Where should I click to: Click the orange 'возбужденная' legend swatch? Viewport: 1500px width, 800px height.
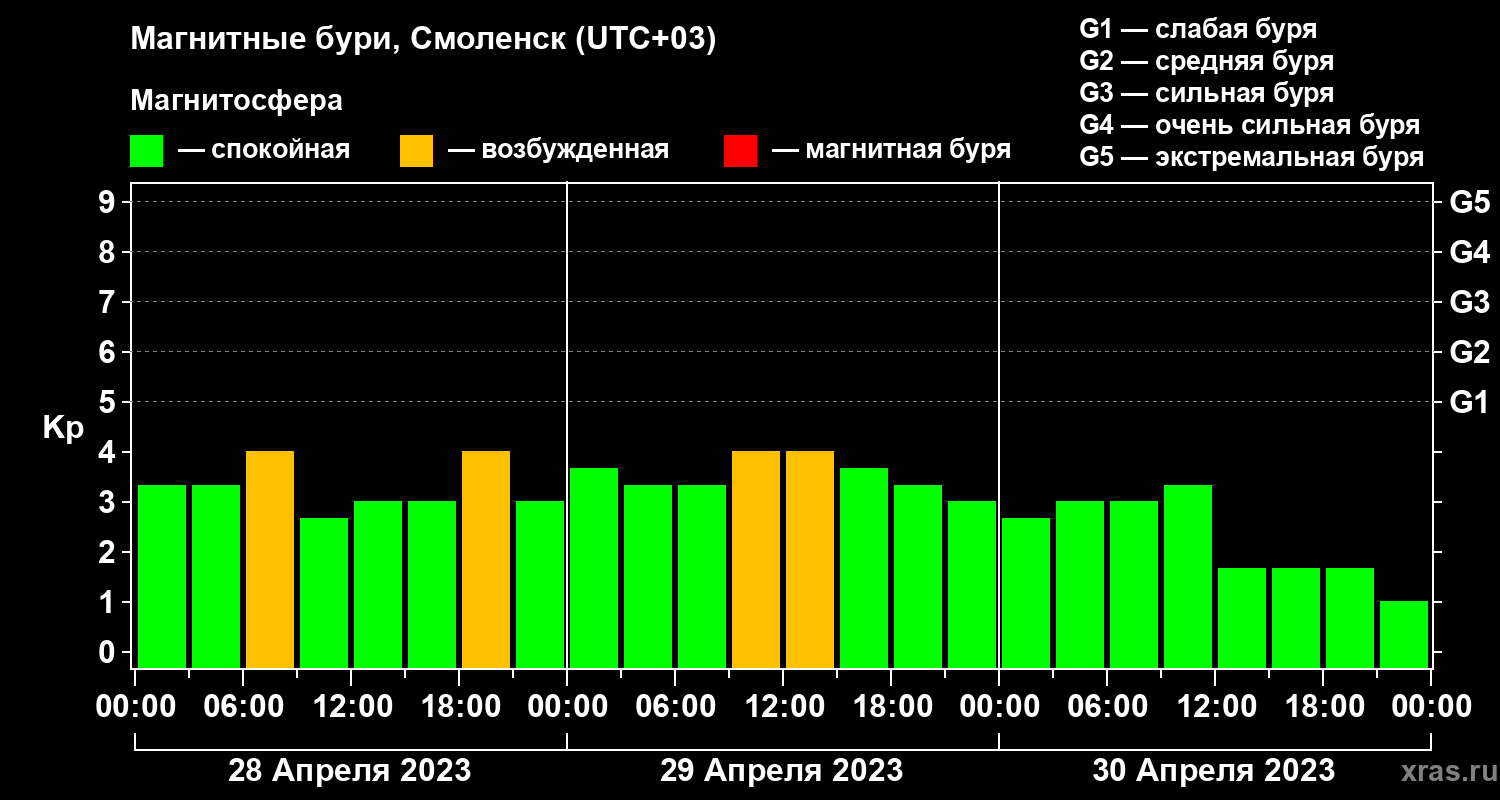[x=416, y=151]
